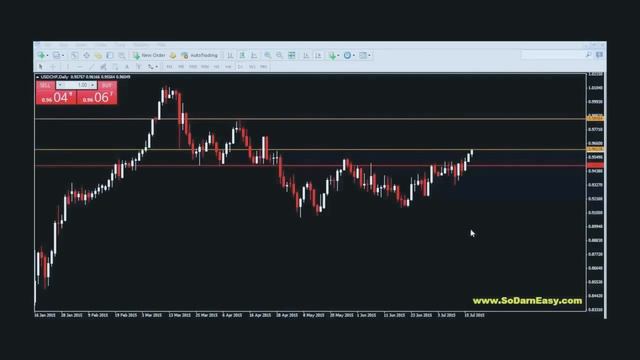Click the SELL one-click trading button
This screenshot has width=640, height=360.
pyautogui.click(x=45, y=85)
